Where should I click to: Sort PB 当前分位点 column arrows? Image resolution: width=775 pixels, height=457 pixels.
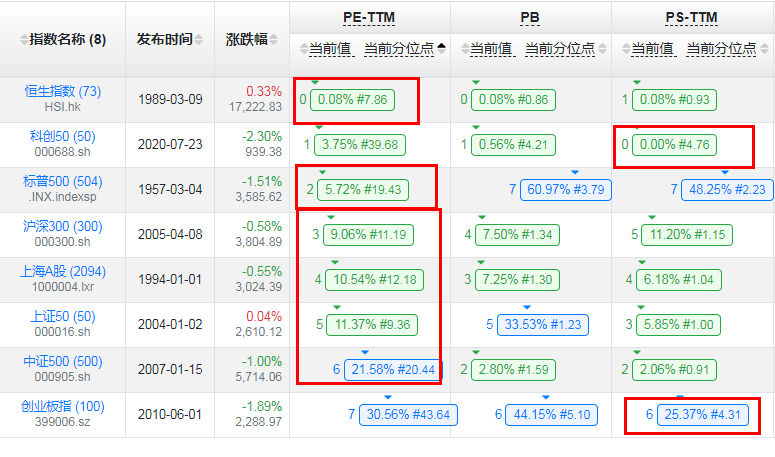(x=603, y=48)
